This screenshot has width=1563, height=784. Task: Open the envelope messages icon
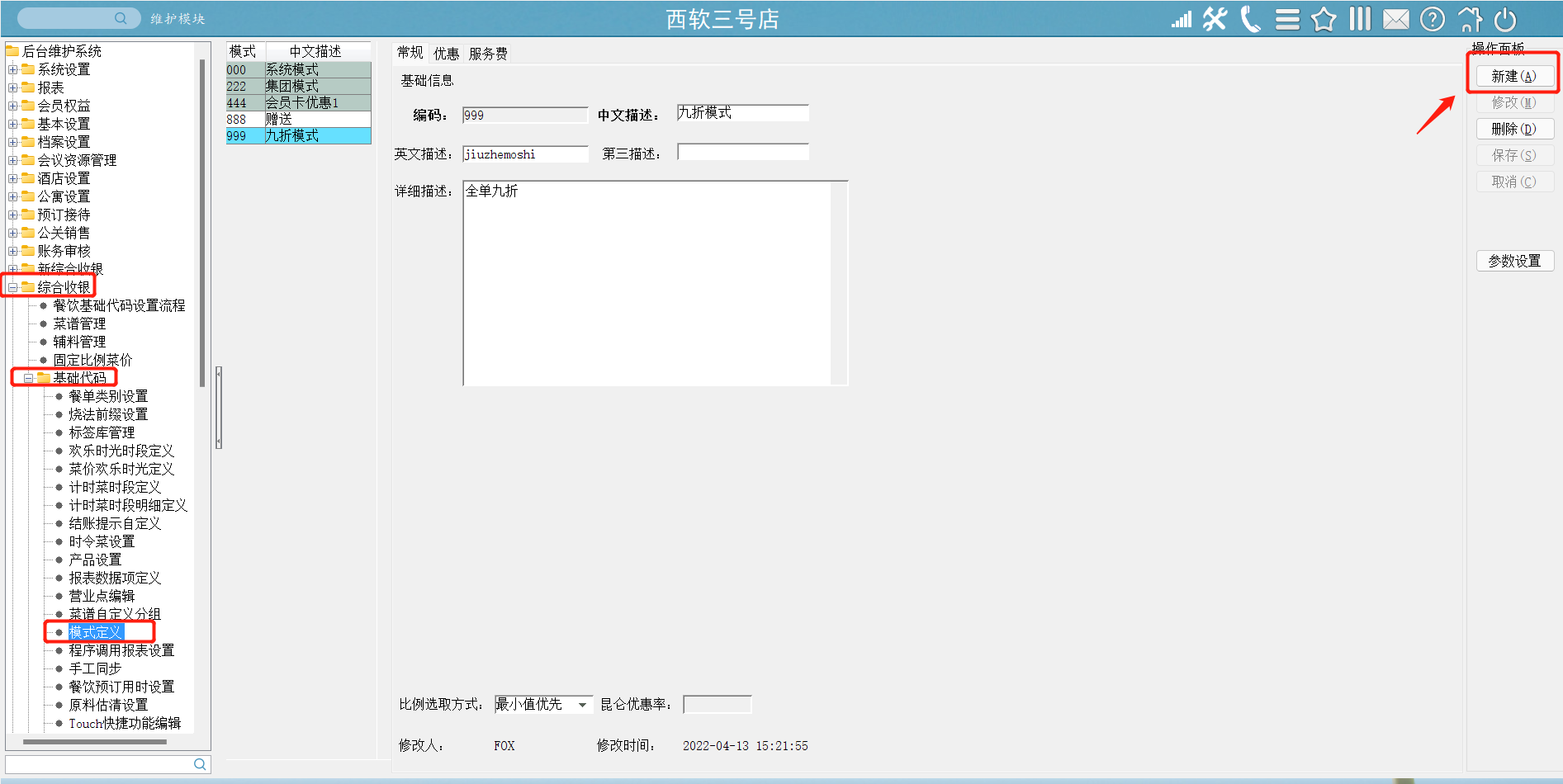click(x=1396, y=19)
